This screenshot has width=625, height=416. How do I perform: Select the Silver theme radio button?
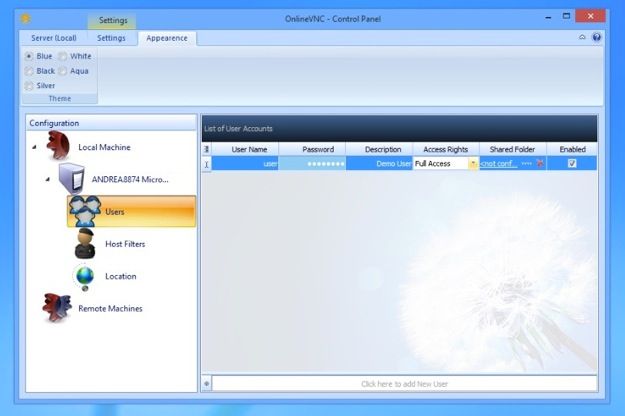pos(29,86)
